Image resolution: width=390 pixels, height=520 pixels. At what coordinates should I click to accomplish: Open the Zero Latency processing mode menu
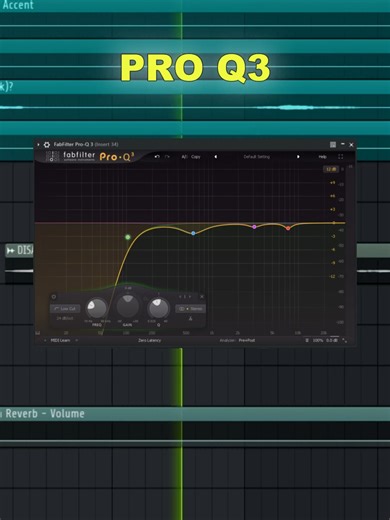coord(149,340)
